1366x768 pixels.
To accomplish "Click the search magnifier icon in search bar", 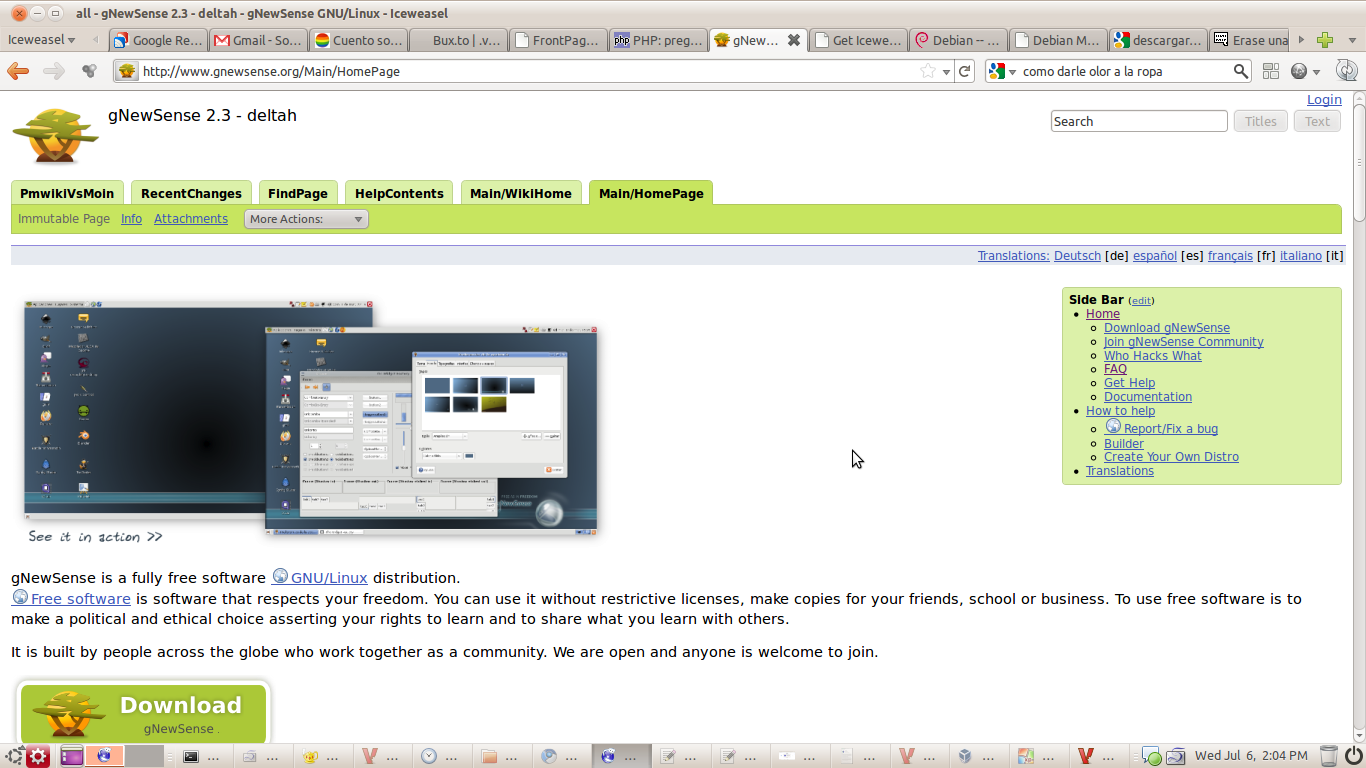I will pos(1240,71).
